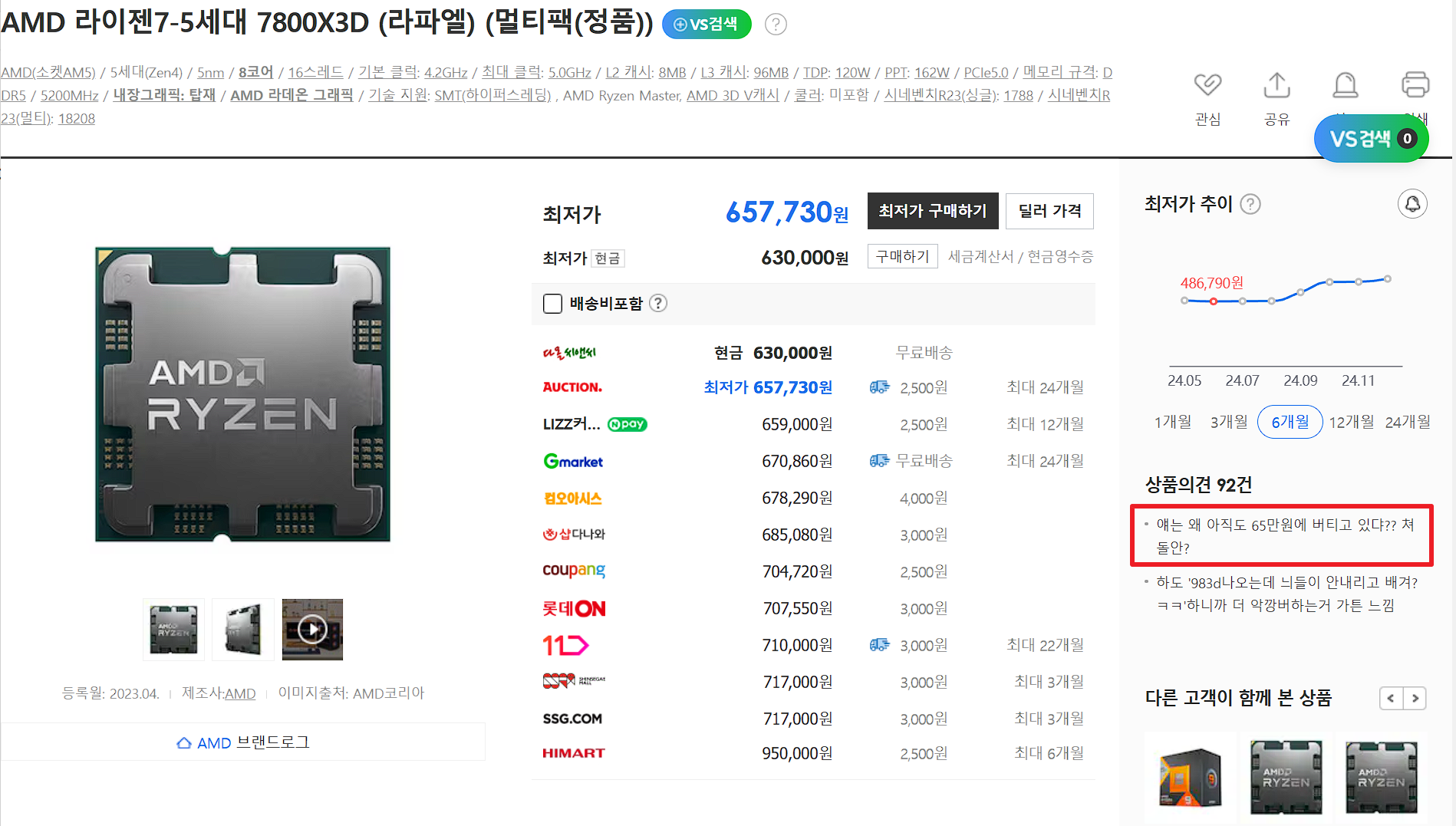This screenshot has height=826, width=1456.
Task: Click bell alert icon in 최저가 추이 panel
Action: click(x=1412, y=204)
